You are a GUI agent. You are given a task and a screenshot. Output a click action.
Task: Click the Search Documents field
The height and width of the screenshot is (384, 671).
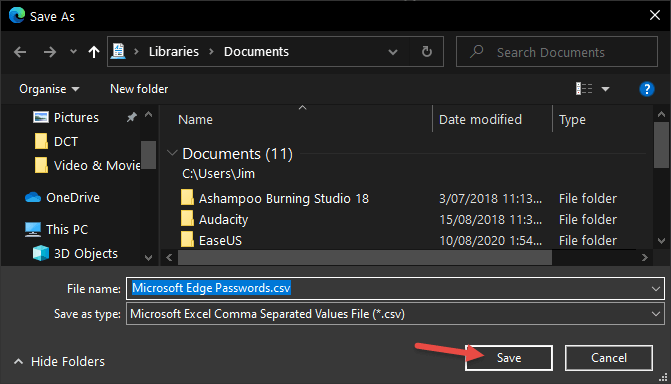click(x=557, y=52)
